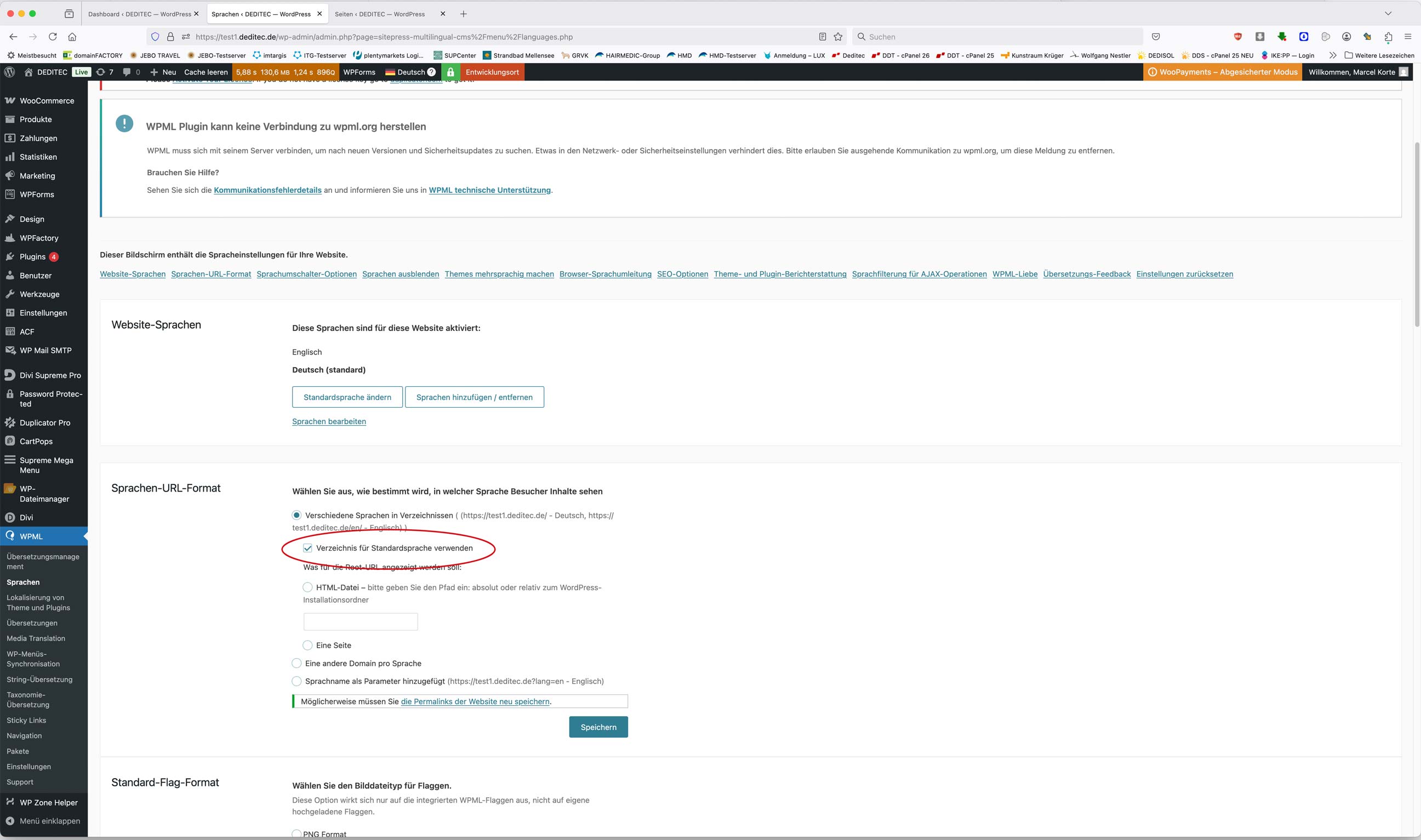
Task: Jump to SEO-Optionen section link
Action: click(682, 274)
